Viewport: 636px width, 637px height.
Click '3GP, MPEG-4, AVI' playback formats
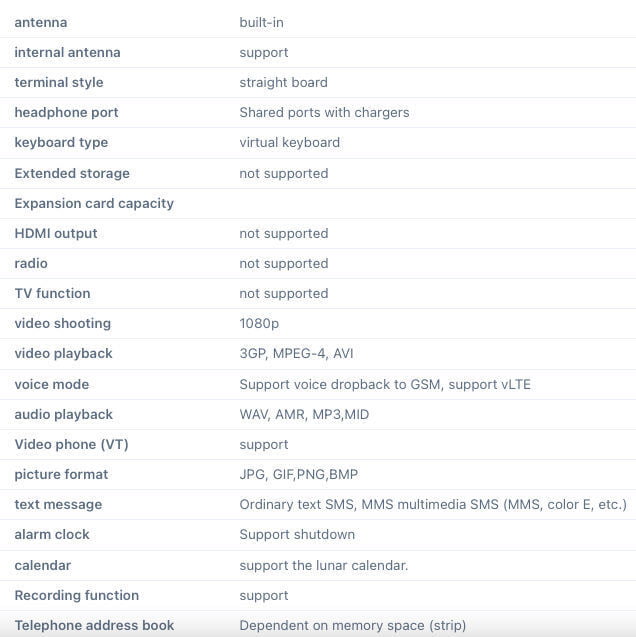click(x=296, y=353)
